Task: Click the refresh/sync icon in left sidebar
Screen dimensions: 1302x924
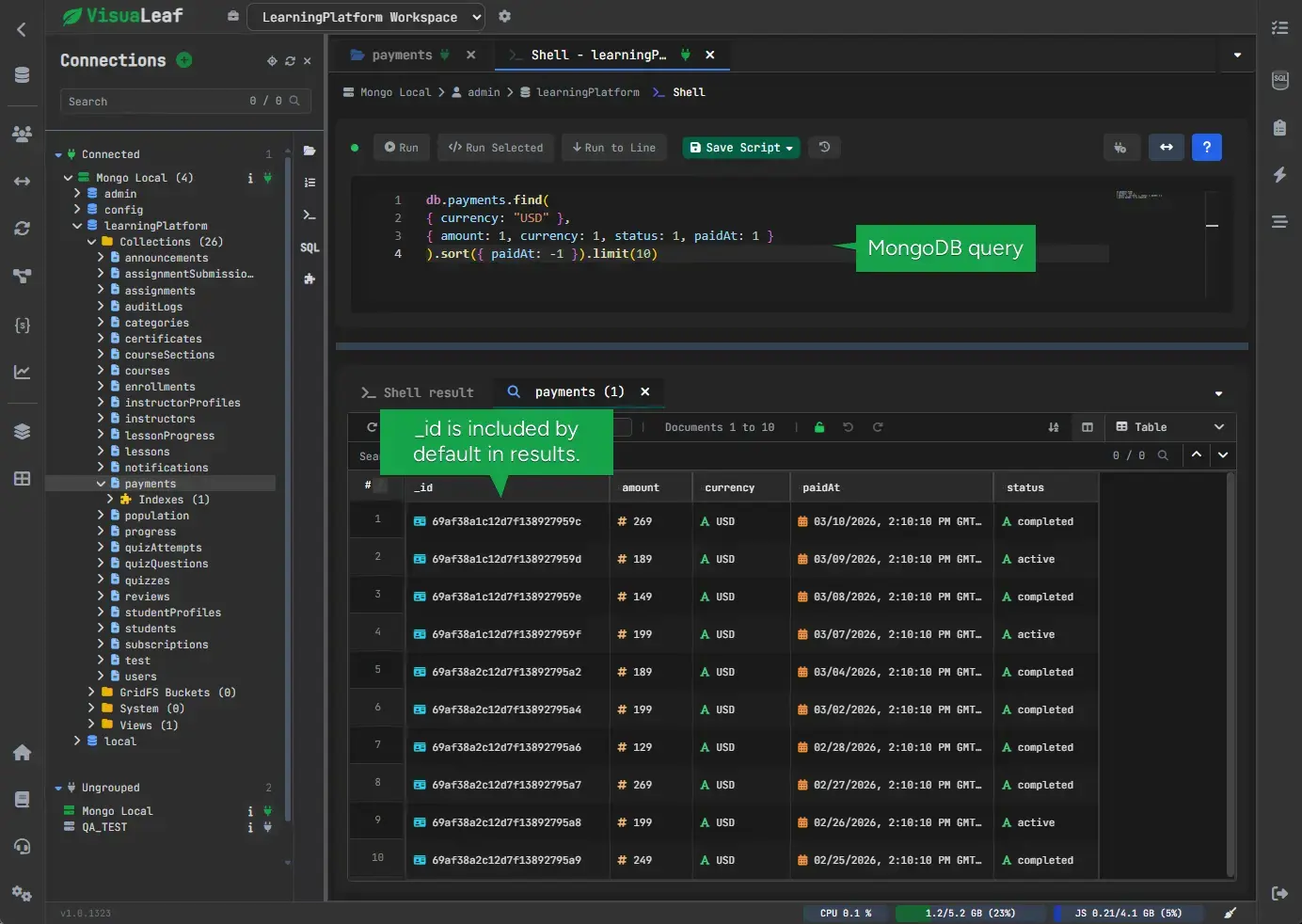Action: [x=22, y=228]
